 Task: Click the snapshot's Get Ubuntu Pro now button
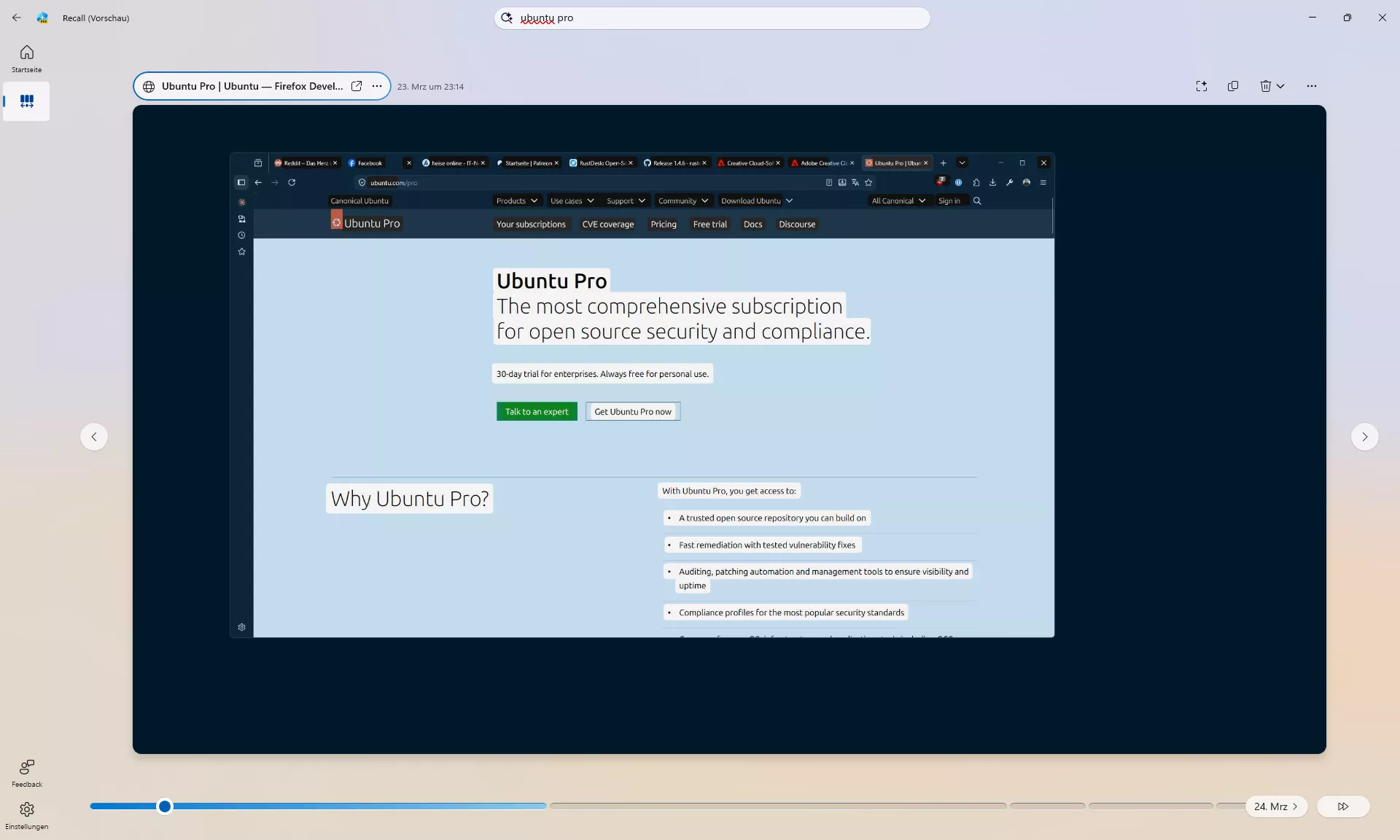click(x=632, y=412)
